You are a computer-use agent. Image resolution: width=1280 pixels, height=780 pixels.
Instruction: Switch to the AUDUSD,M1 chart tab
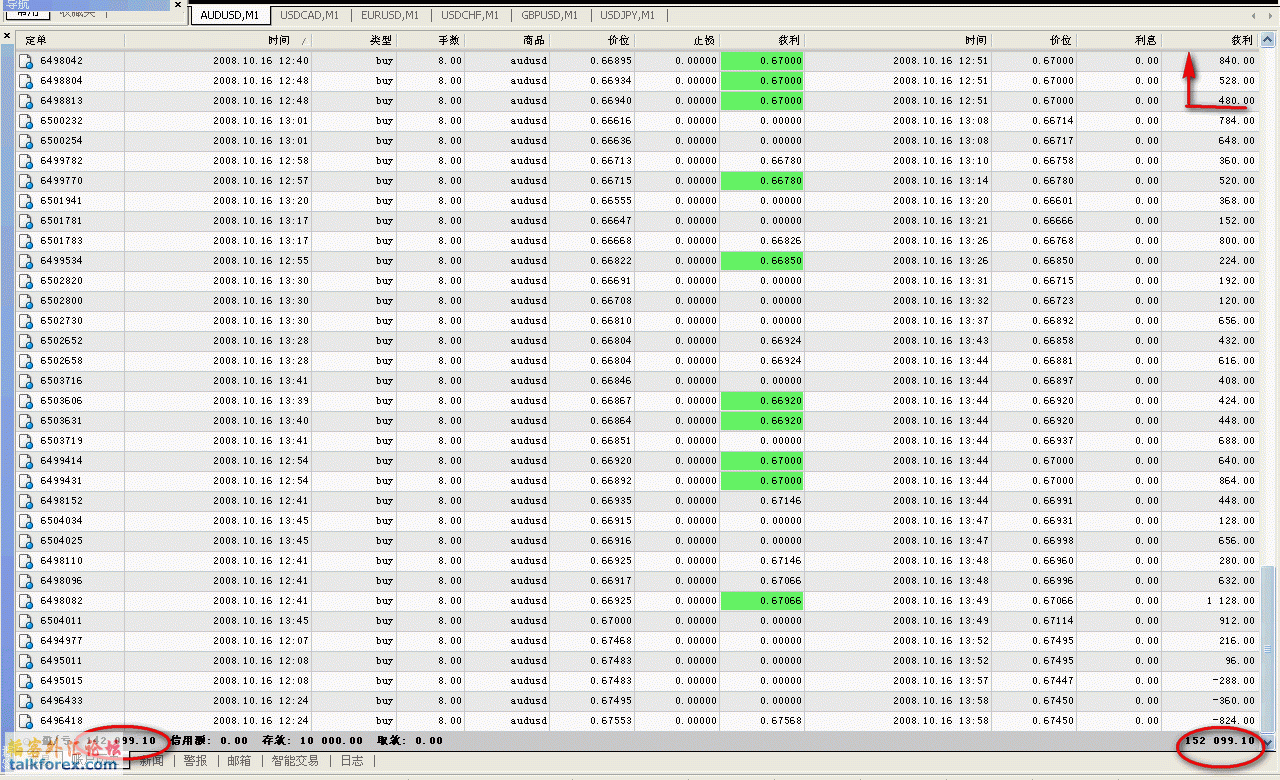click(x=229, y=15)
